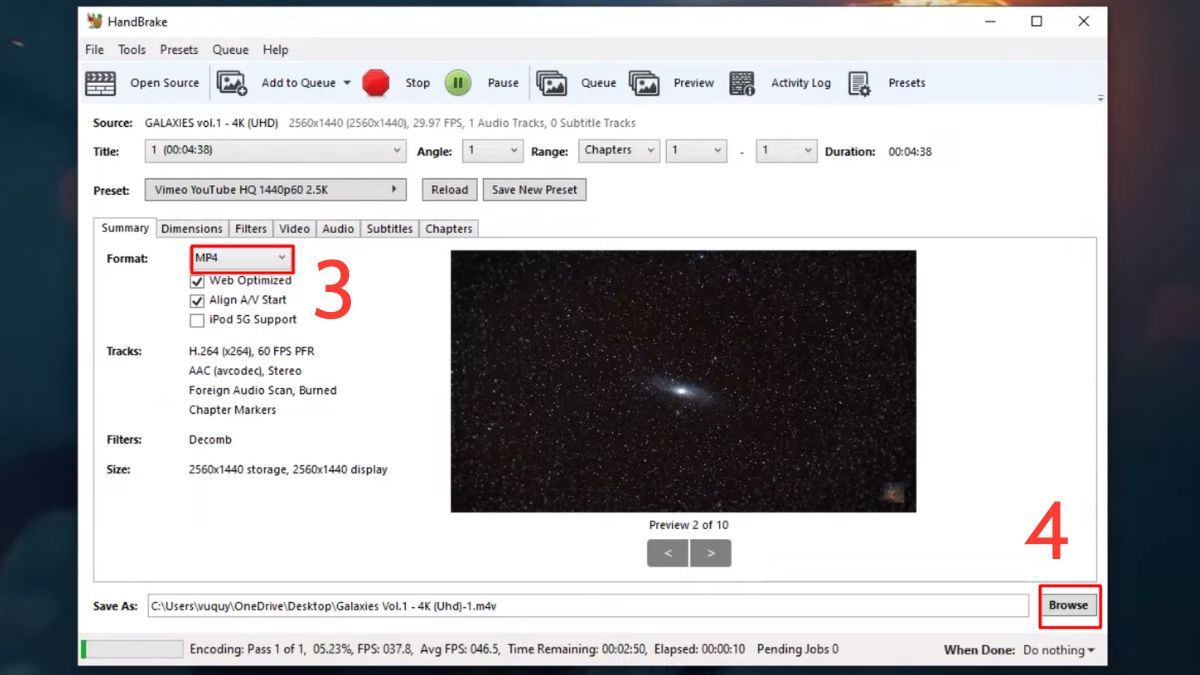The image size is (1200, 675).
Task: Click the Browse button
Action: [1068, 606]
